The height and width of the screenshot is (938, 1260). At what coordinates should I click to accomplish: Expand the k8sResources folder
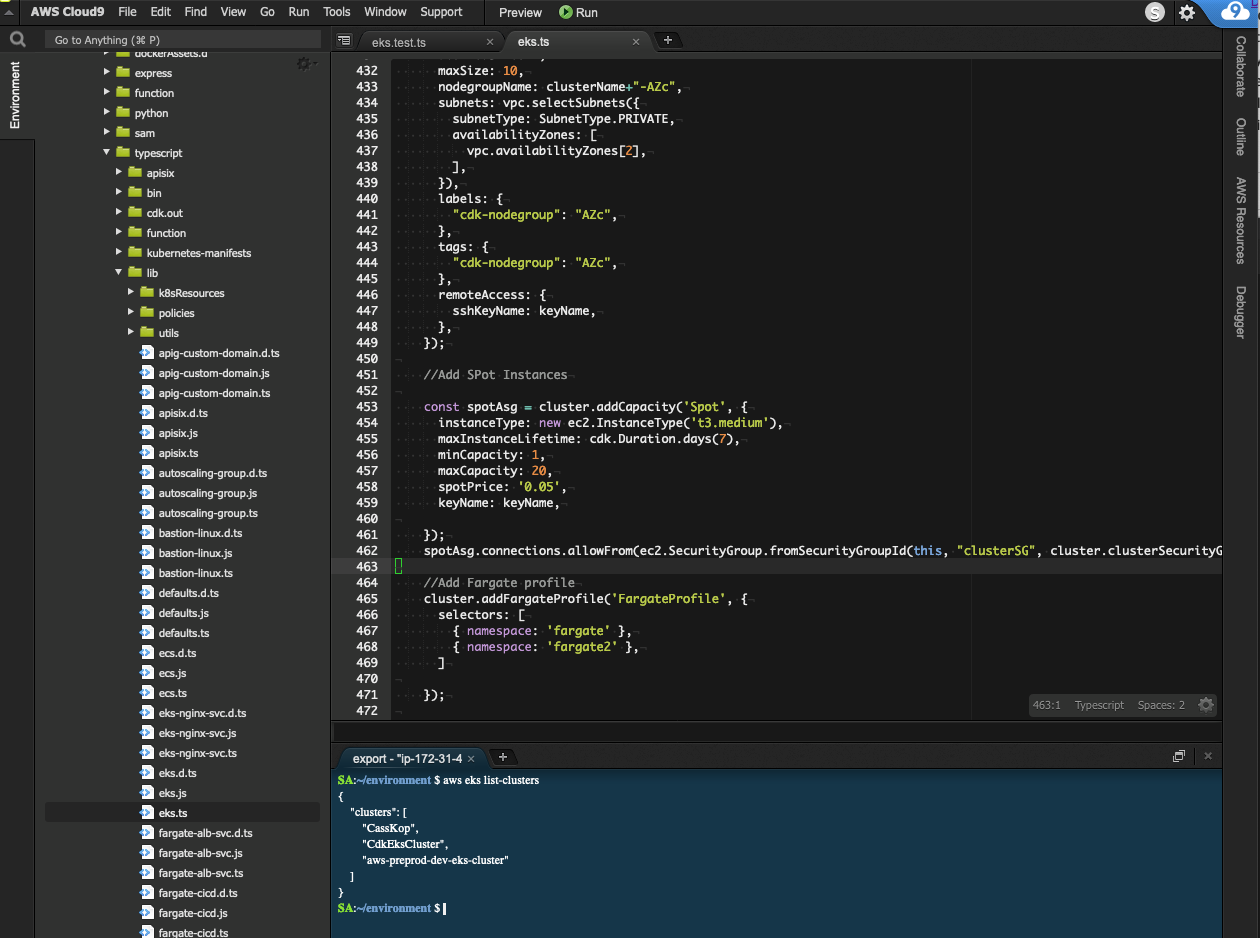(132, 293)
